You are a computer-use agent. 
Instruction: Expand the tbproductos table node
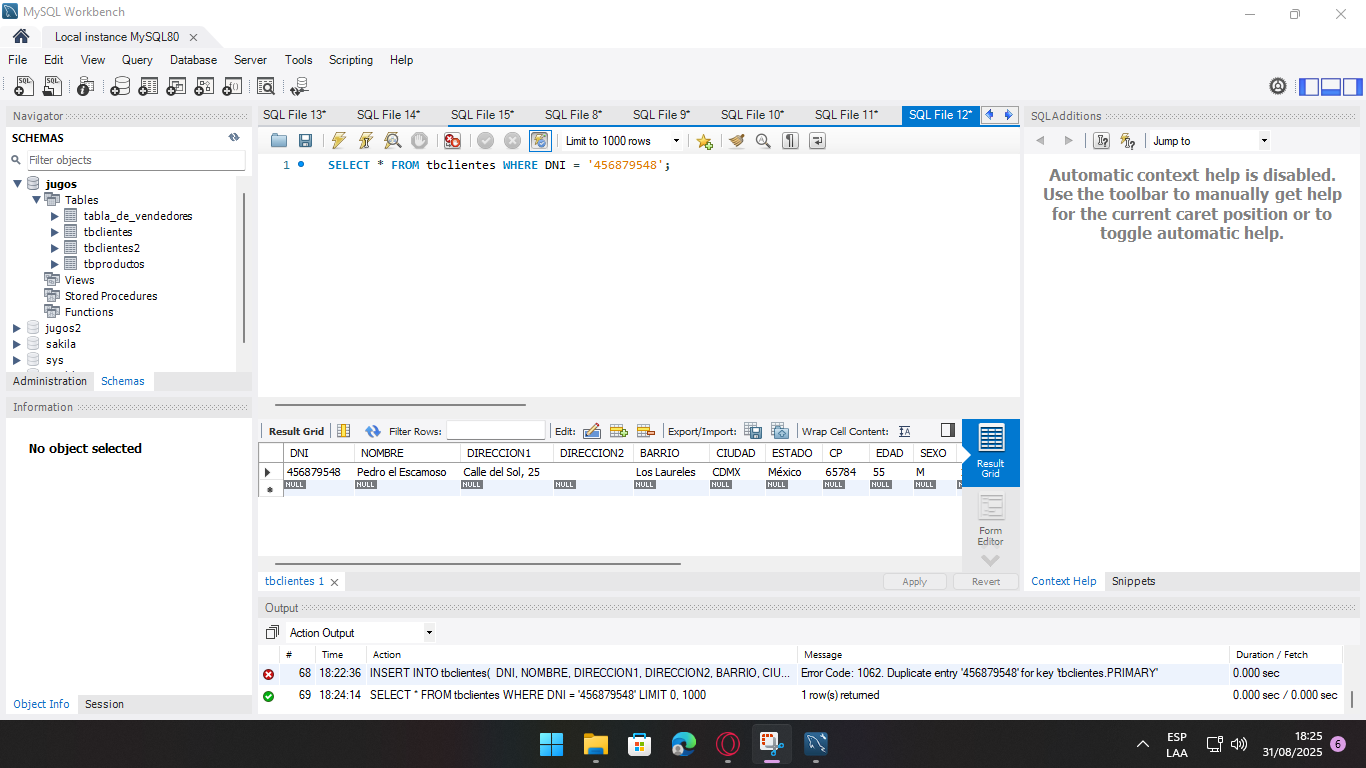[x=55, y=264]
